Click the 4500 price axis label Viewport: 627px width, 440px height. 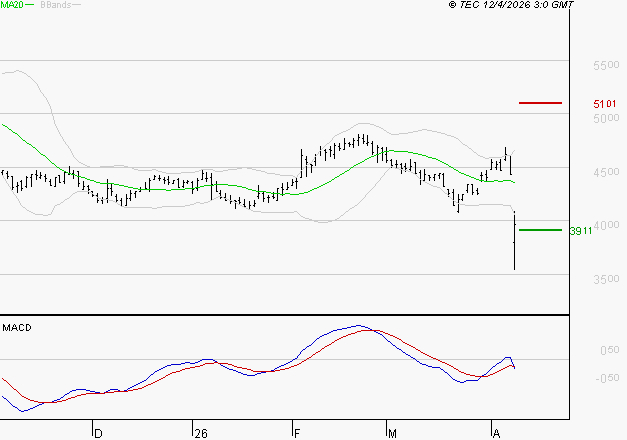[x=606, y=172]
